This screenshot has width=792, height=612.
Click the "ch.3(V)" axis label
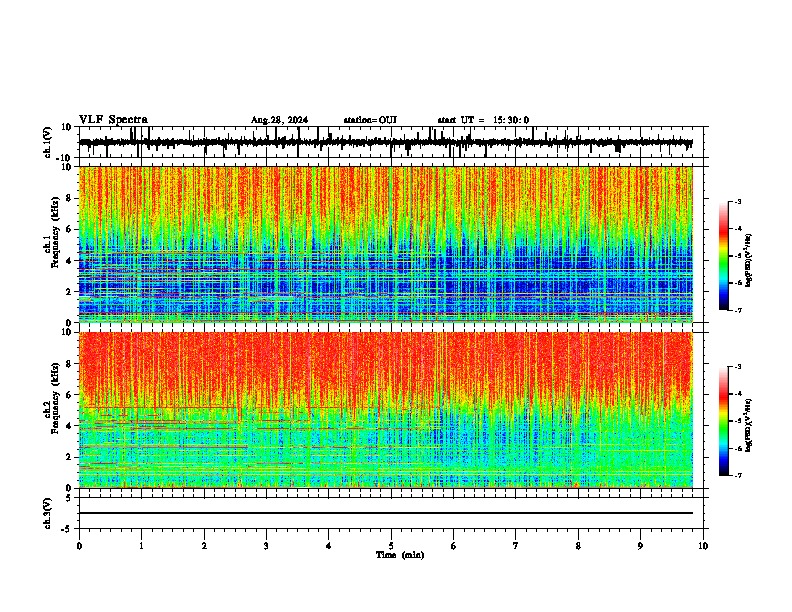point(47,513)
